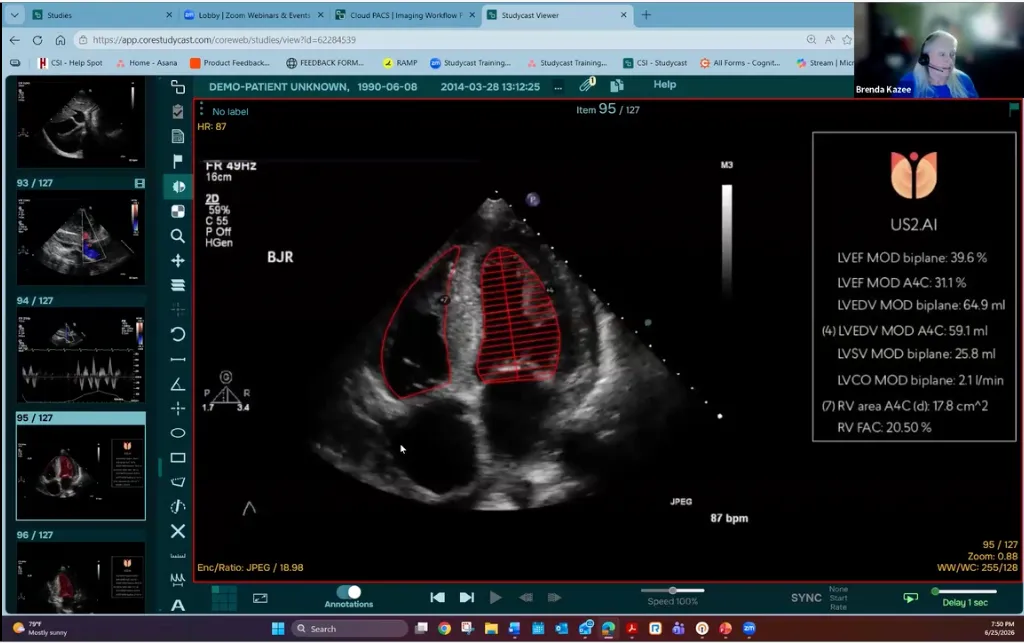Screen dimensions: 1024x643
Task: Adjust the Speed 100% slider
Action: (x=673, y=591)
